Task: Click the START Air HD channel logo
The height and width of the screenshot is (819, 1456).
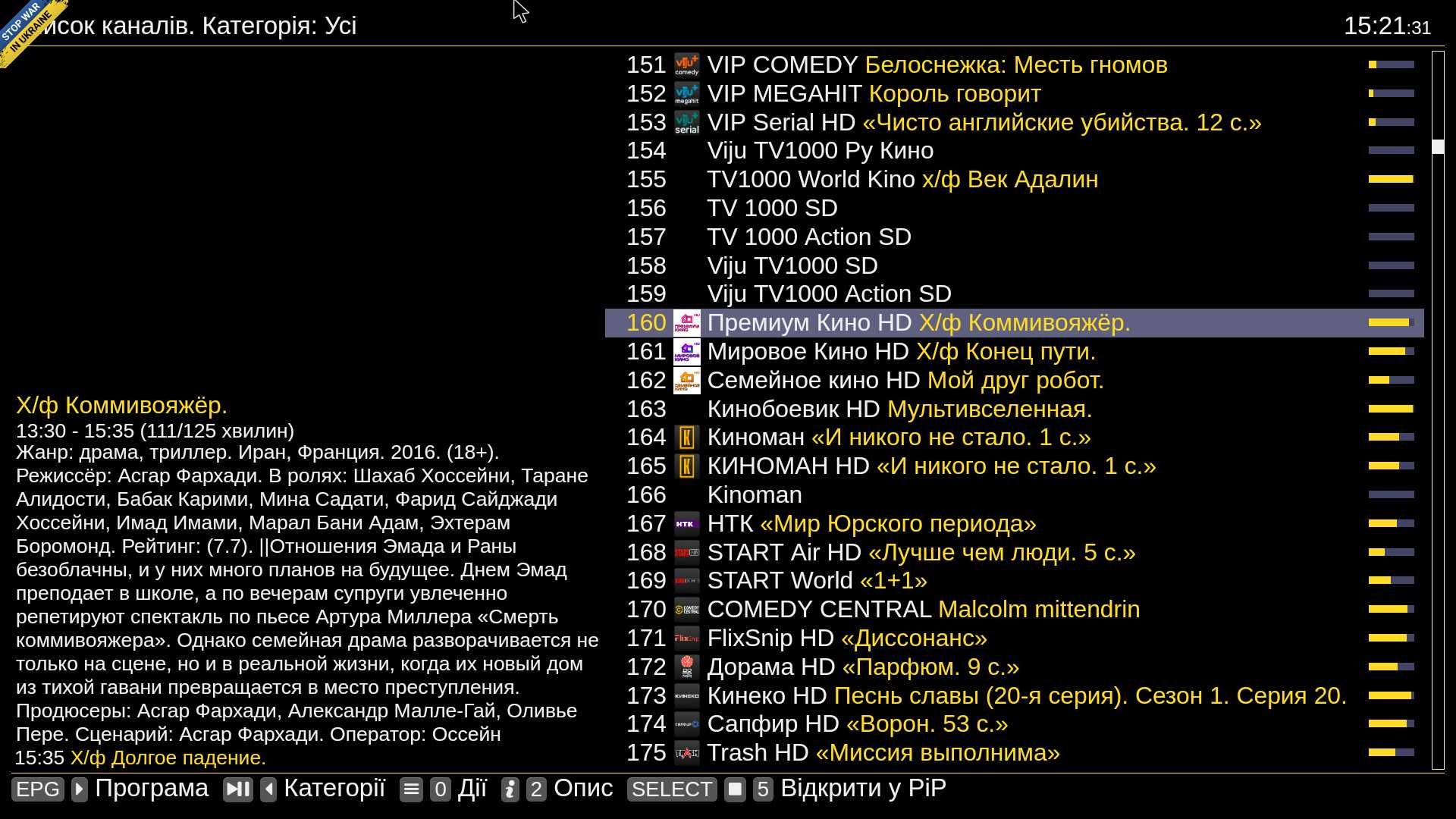Action: [687, 553]
